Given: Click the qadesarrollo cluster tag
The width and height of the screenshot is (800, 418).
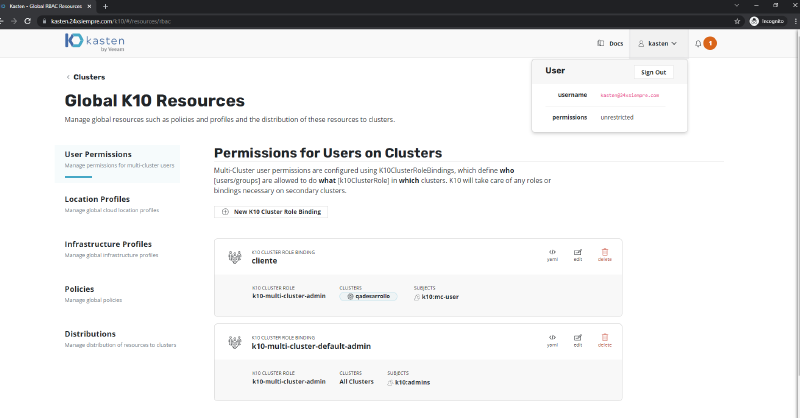Looking at the screenshot, I should (x=368, y=296).
